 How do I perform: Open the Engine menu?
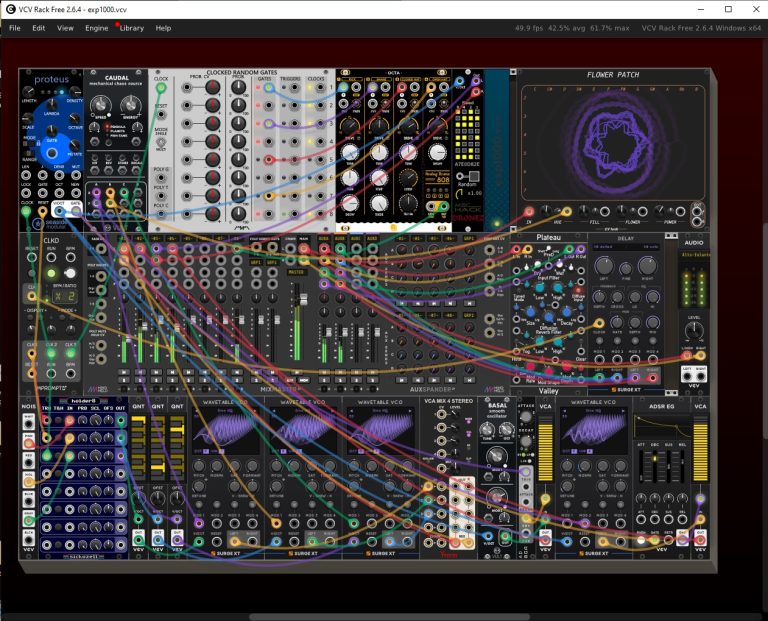[96, 28]
